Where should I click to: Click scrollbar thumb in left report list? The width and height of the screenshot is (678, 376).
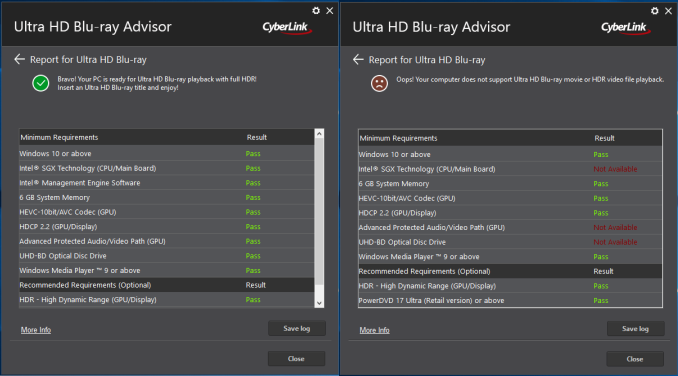click(x=319, y=211)
